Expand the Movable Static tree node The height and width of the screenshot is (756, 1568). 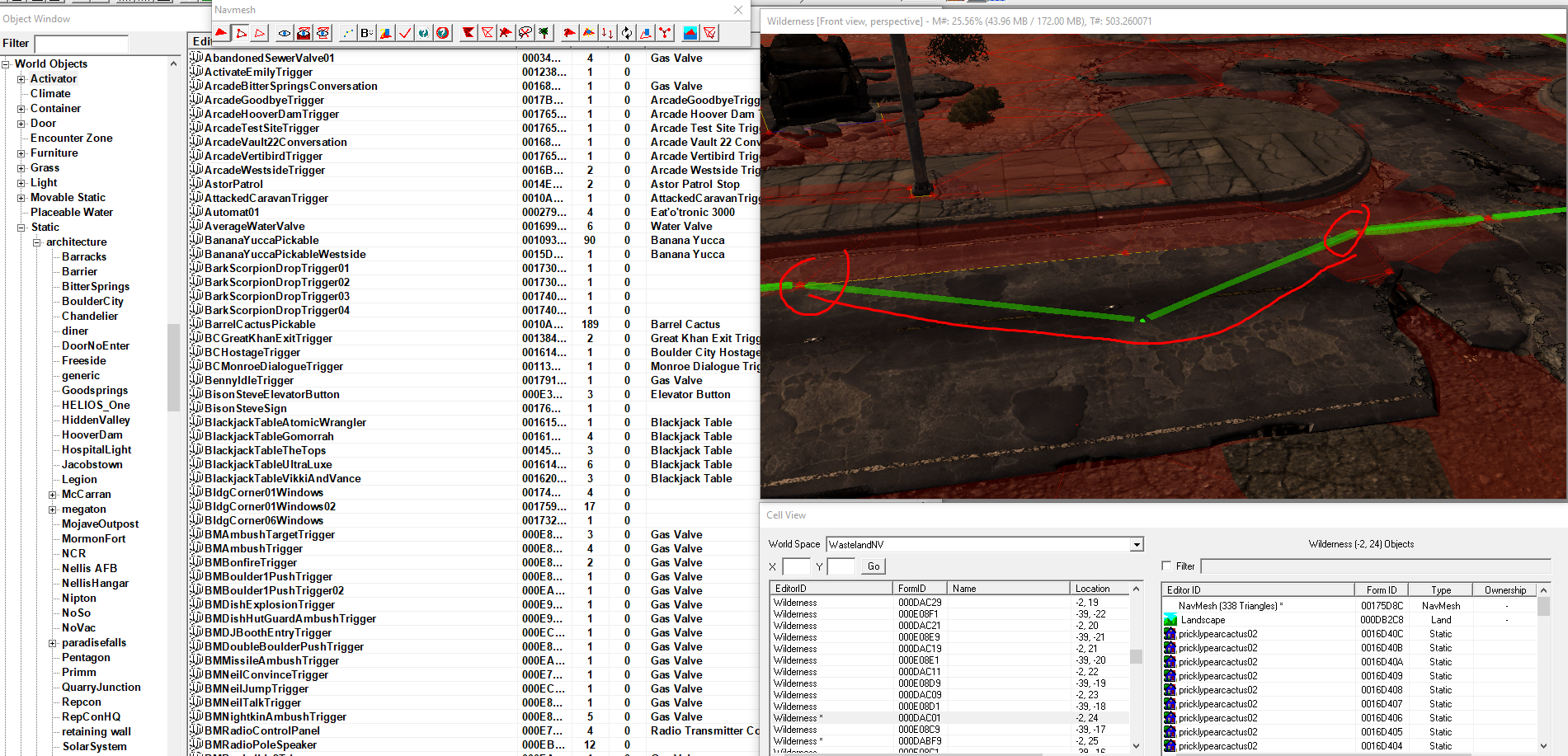[x=21, y=198]
